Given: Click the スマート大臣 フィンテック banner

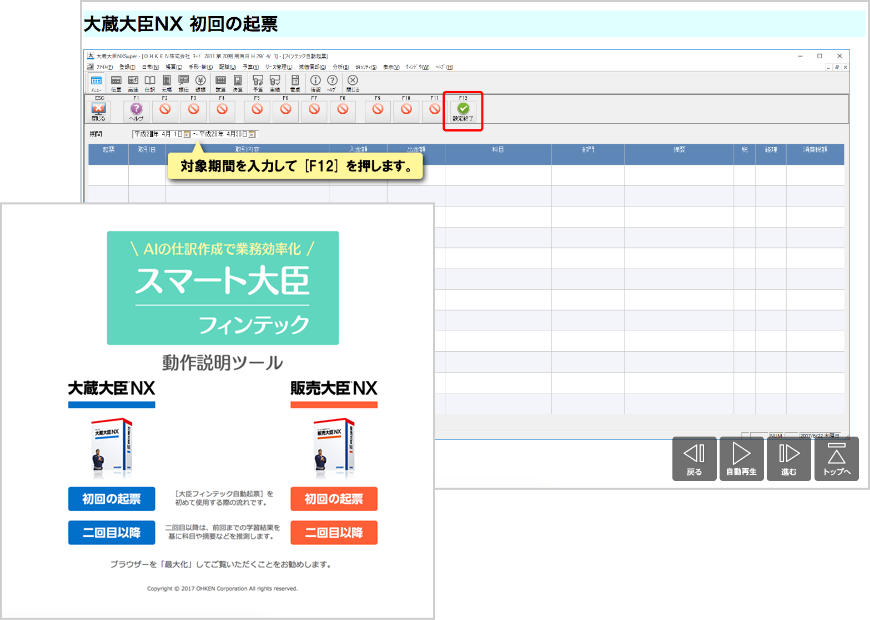Looking at the screenshot, I should click(x=223, y=288).
